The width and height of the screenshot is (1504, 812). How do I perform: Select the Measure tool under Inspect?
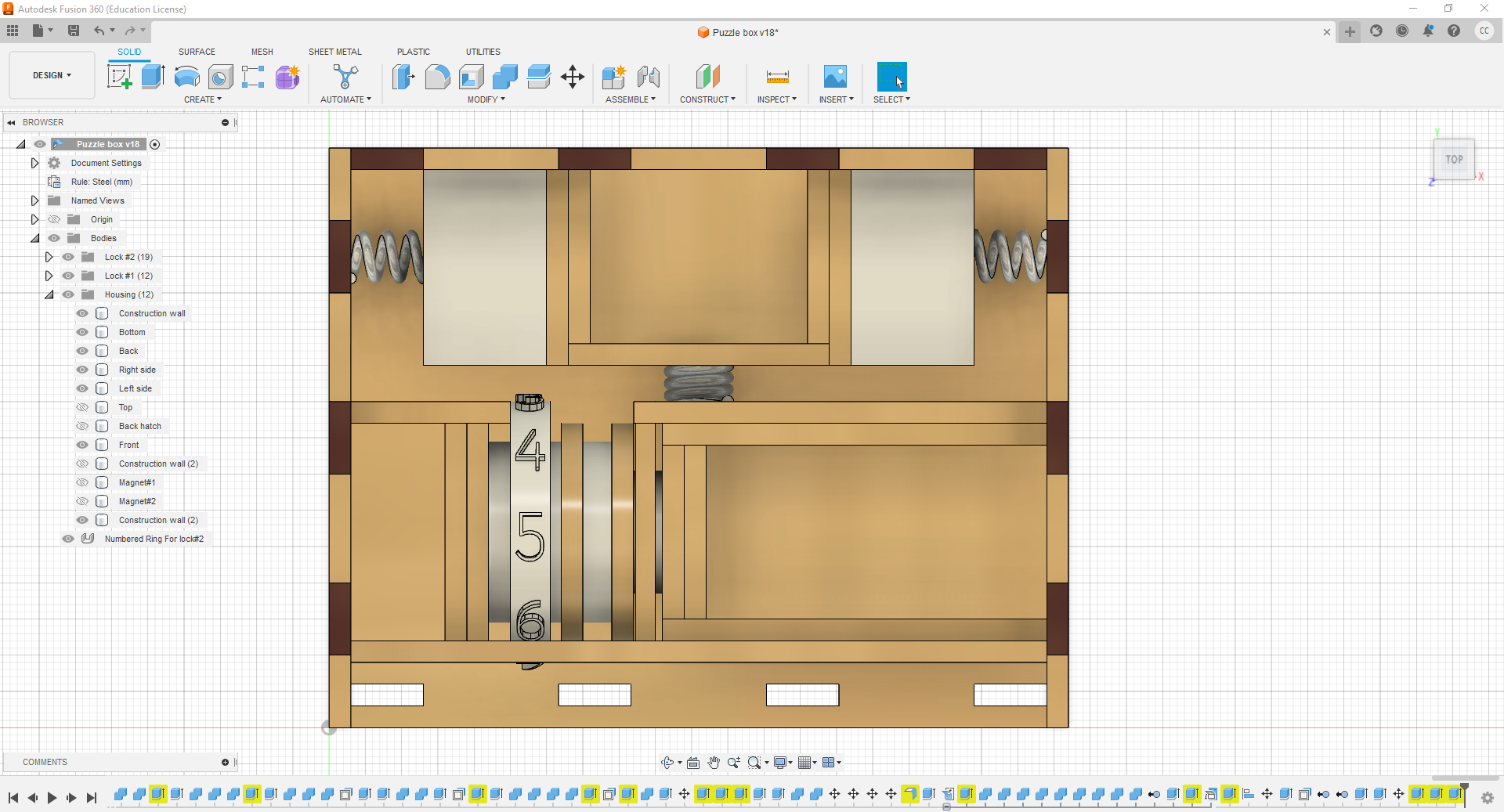(x=776, y=78)
